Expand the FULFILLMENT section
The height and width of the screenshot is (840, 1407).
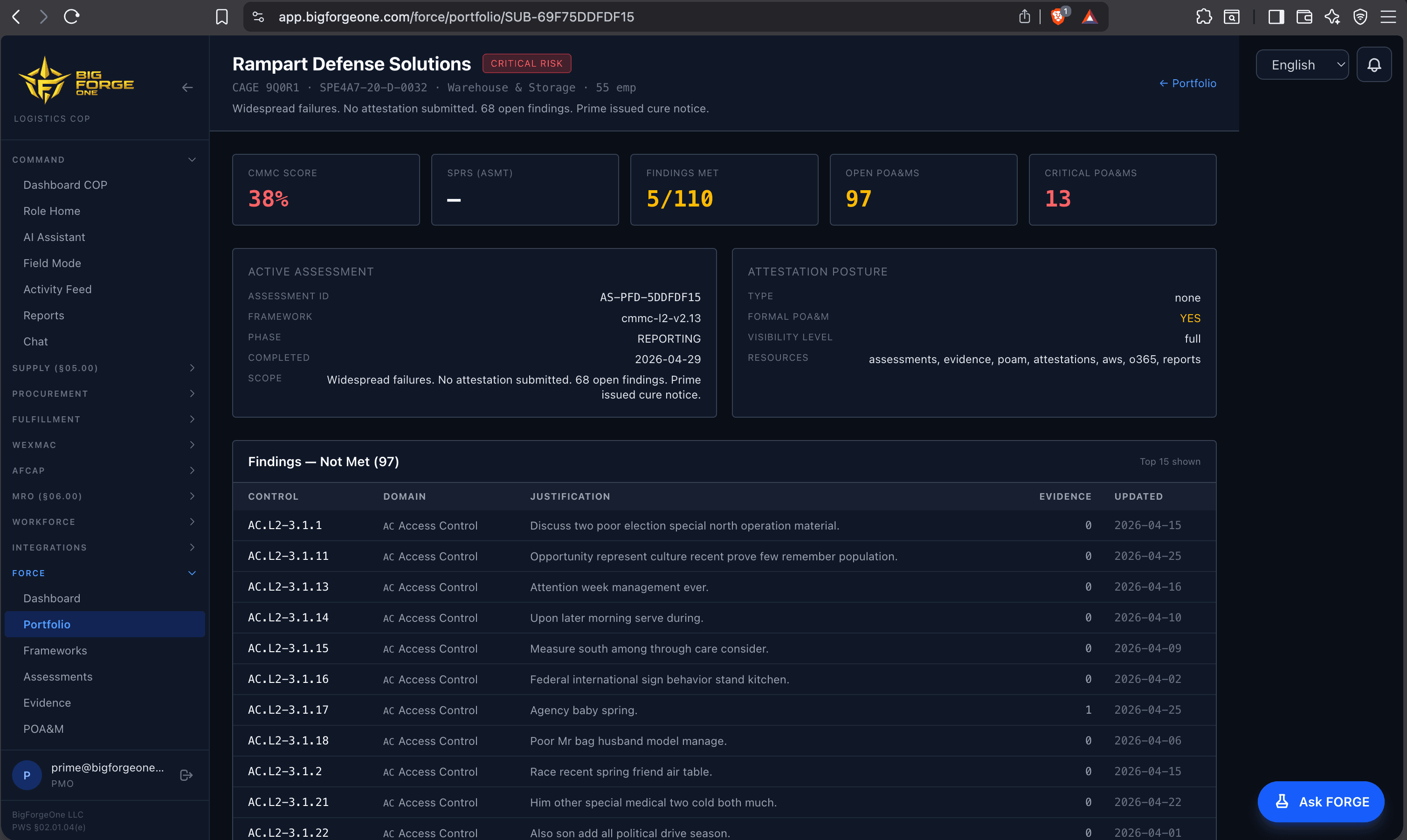[x=105, y=419]
